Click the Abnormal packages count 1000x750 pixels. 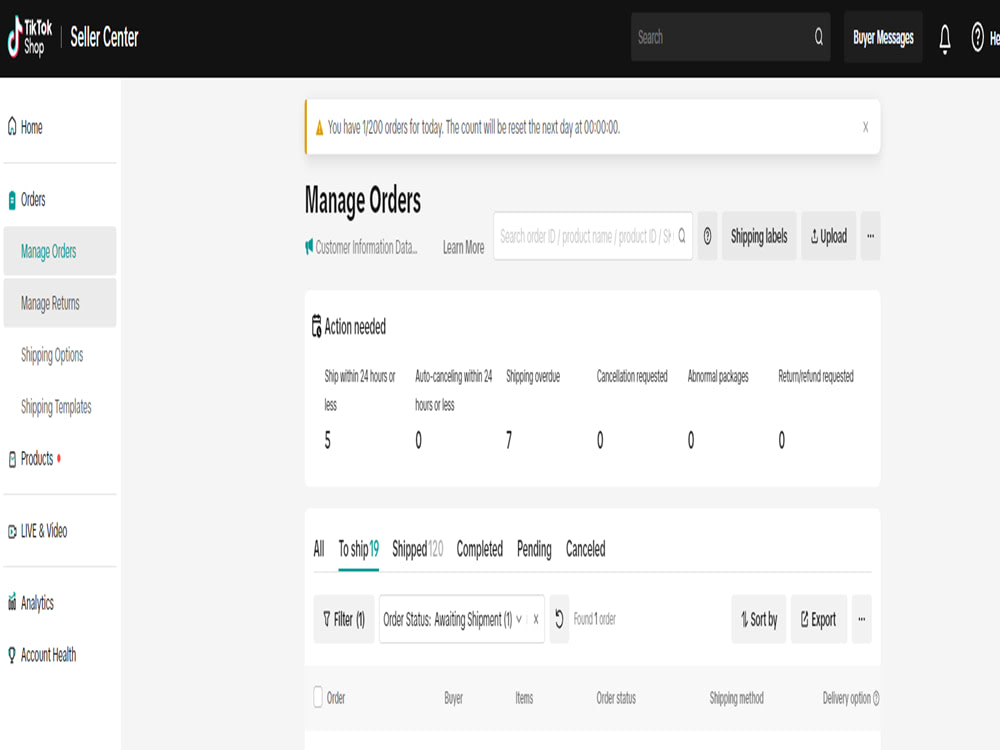(x=691, y=440)
